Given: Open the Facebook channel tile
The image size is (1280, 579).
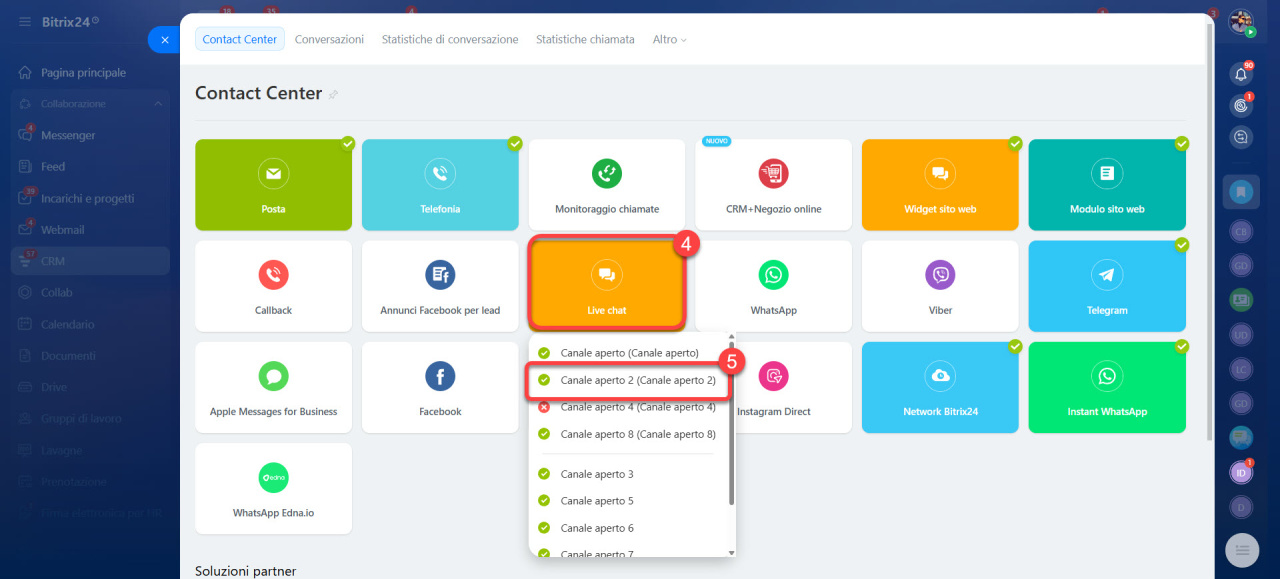Looking at the screenshot, I should pyautogui.click(x=440, y=388).
